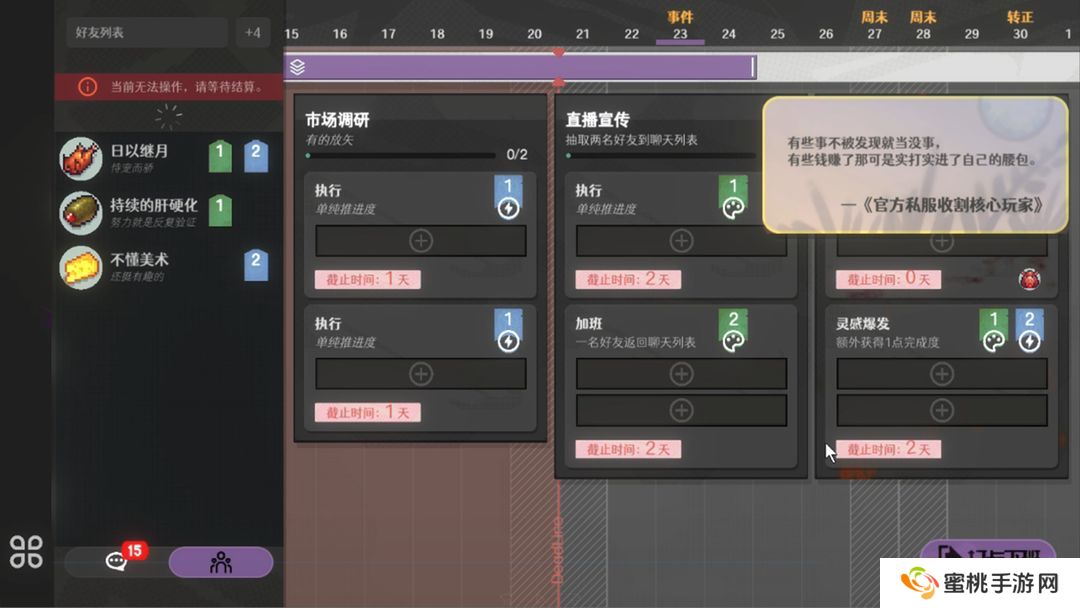Screen dimensions: 1080x608
Task: Click the +4 button beside 好友列表
Action: click(253, 32)
